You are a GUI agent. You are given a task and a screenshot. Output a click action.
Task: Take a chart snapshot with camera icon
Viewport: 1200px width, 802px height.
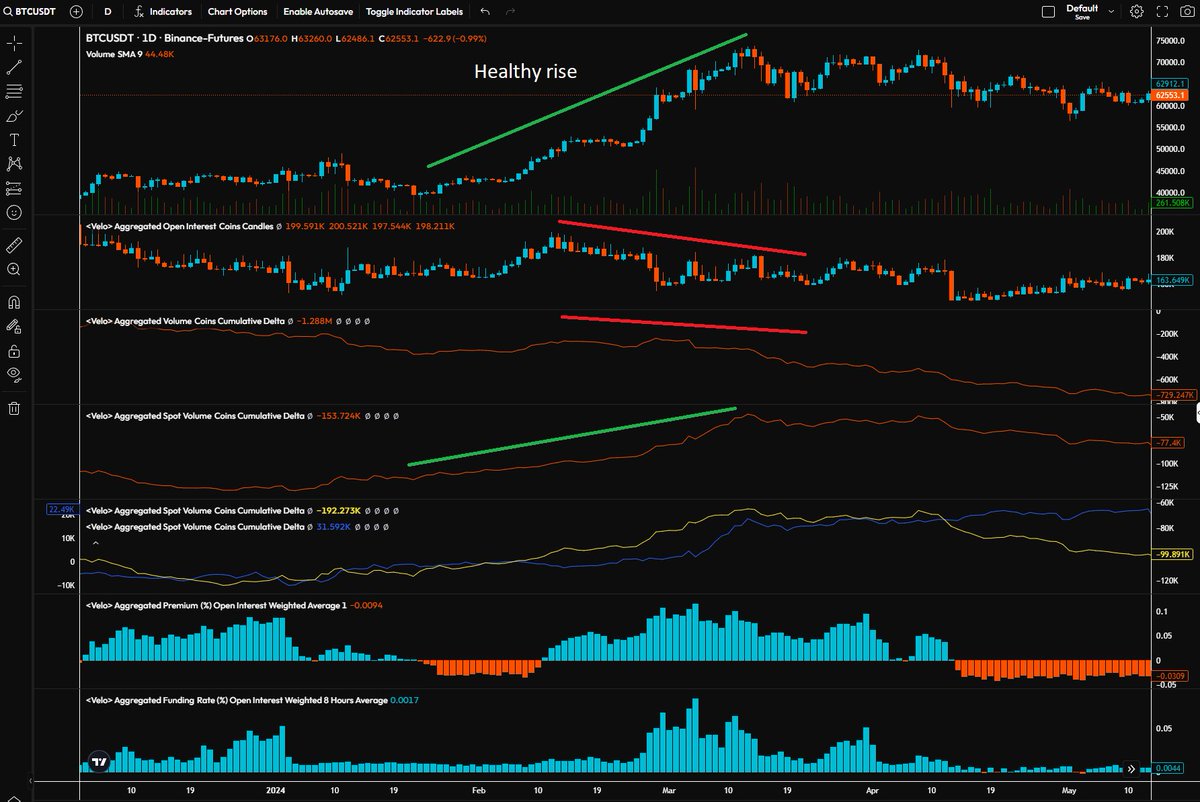tap(1187, 12)
